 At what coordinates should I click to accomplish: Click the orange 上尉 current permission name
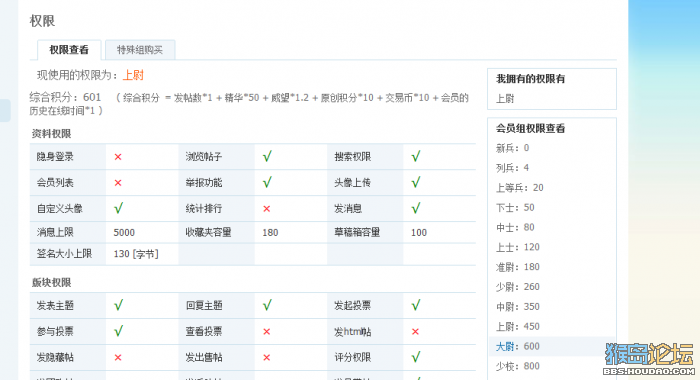pyautogui.click(x=133, y=75)
